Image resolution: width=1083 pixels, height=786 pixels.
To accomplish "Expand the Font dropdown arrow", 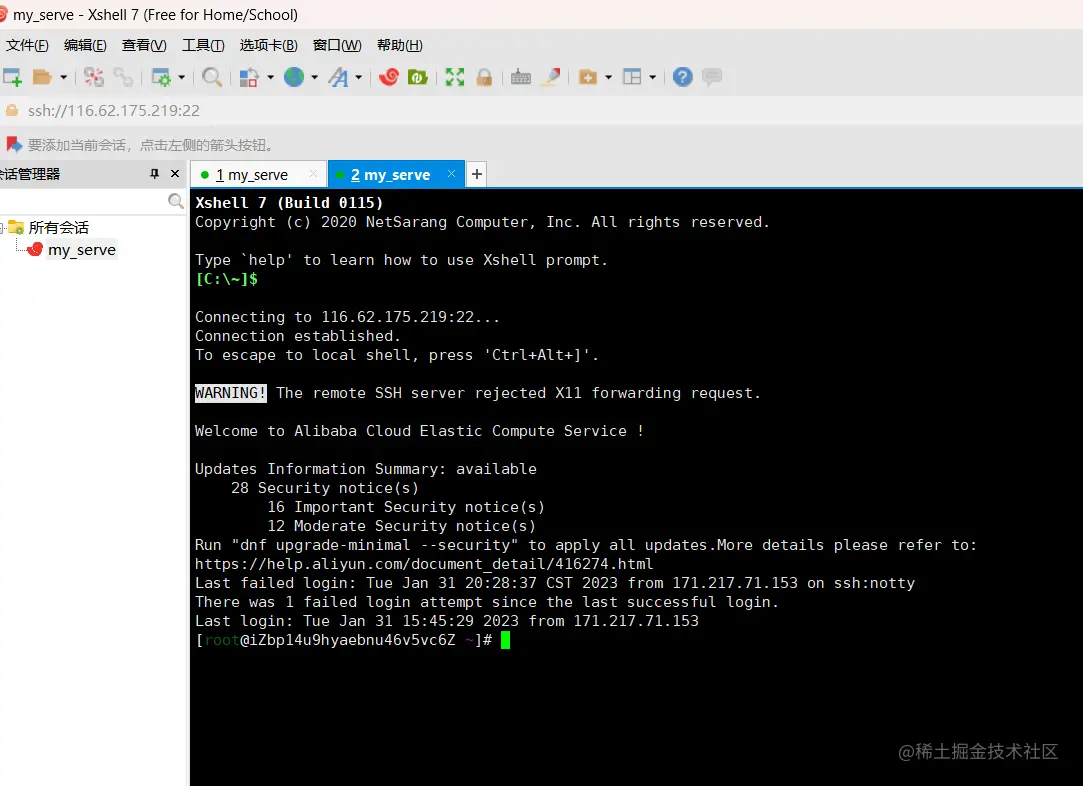I will [358, 77].
